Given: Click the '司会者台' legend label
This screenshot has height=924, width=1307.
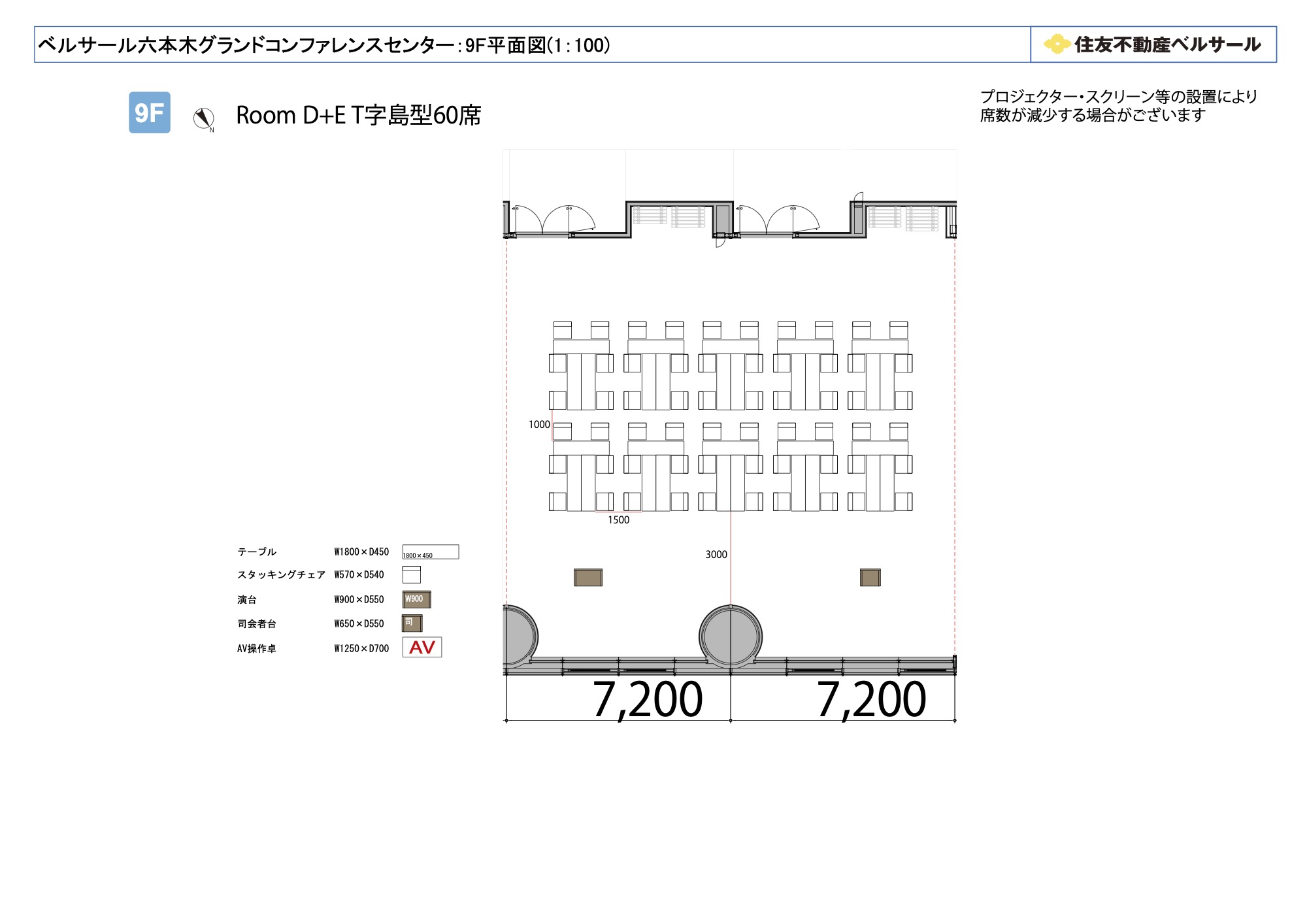Looking at the screenshot, I should [257, 623].
